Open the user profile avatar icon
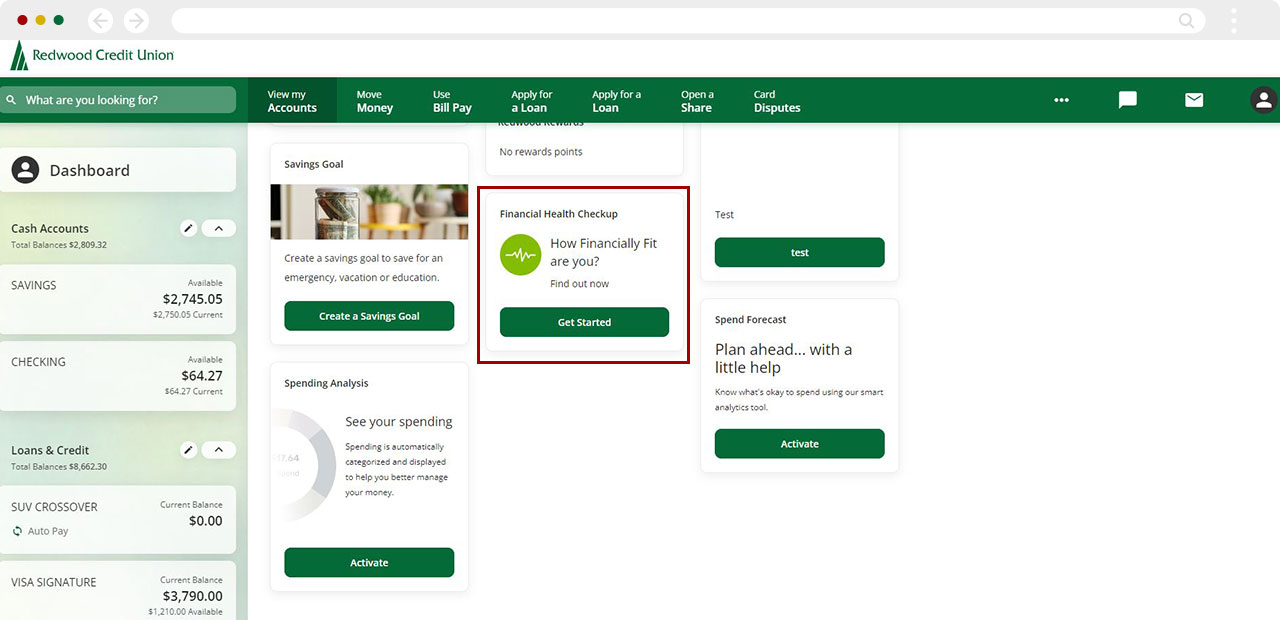The image size is (1280, 620). click(1263, 100)
